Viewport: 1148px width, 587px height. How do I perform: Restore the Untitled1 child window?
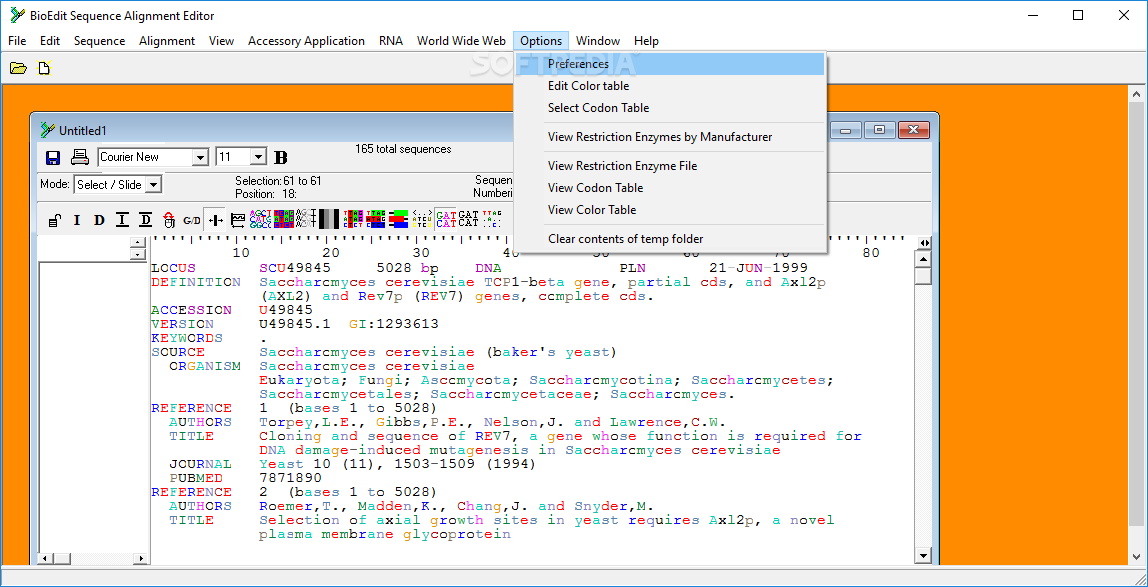click(879, 130)
